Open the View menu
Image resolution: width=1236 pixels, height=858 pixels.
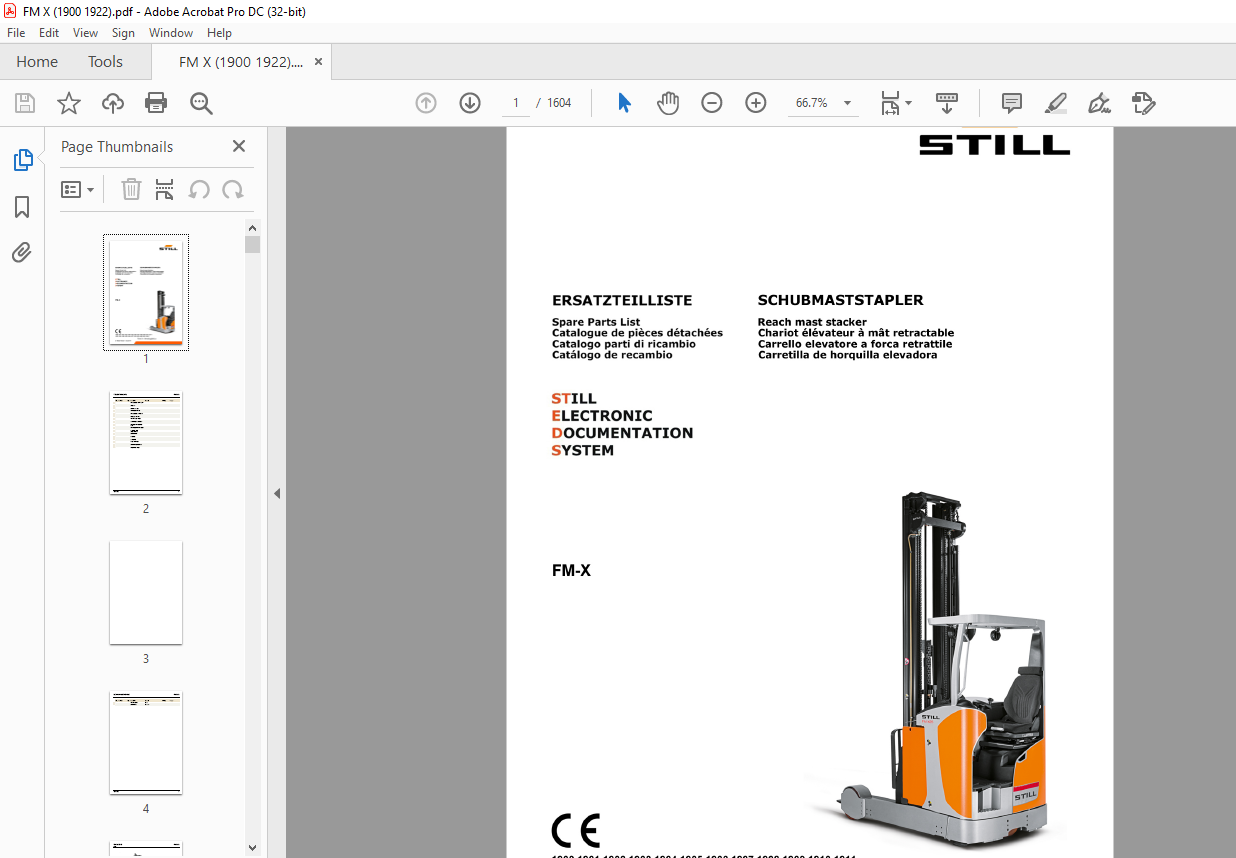click(x=86, y=33)
